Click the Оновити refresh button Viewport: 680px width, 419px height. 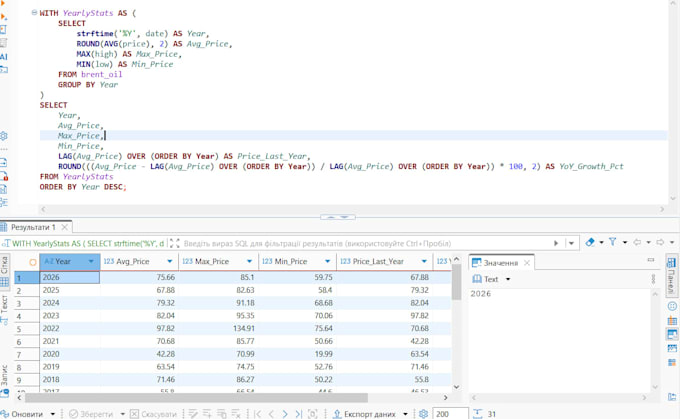pos(23,414)
